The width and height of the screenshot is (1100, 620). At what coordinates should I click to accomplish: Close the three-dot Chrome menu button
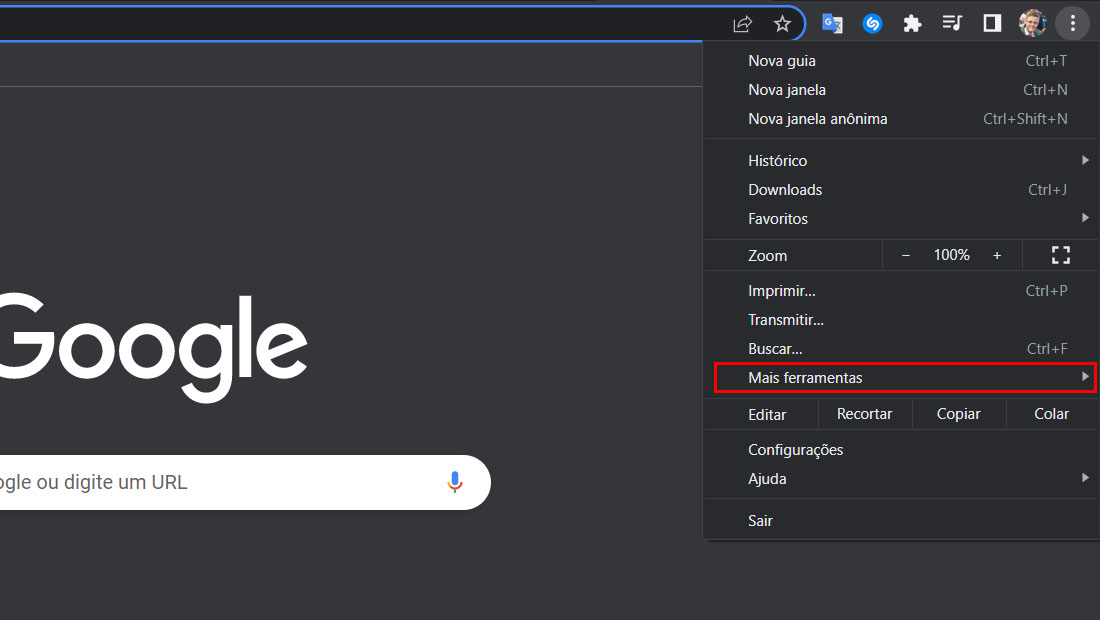click(x=1073, y=23)
